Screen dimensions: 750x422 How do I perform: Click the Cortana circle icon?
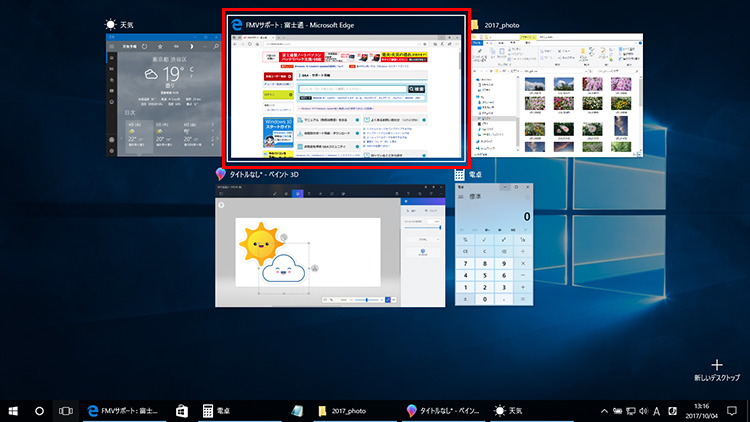click(40, 410)
